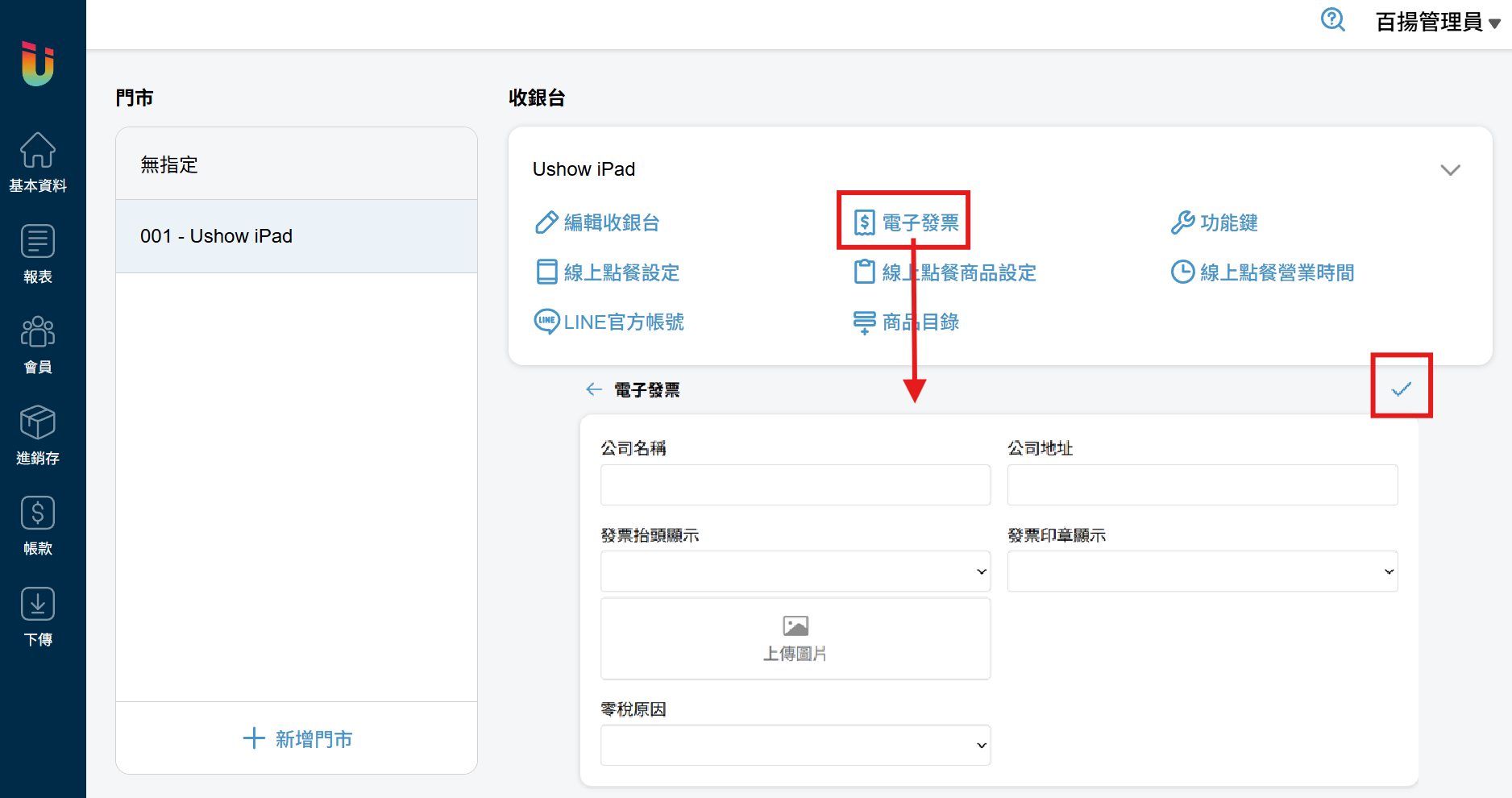Go to the 會員 members section
The image size is (1512, 798).
coord(38,344)
